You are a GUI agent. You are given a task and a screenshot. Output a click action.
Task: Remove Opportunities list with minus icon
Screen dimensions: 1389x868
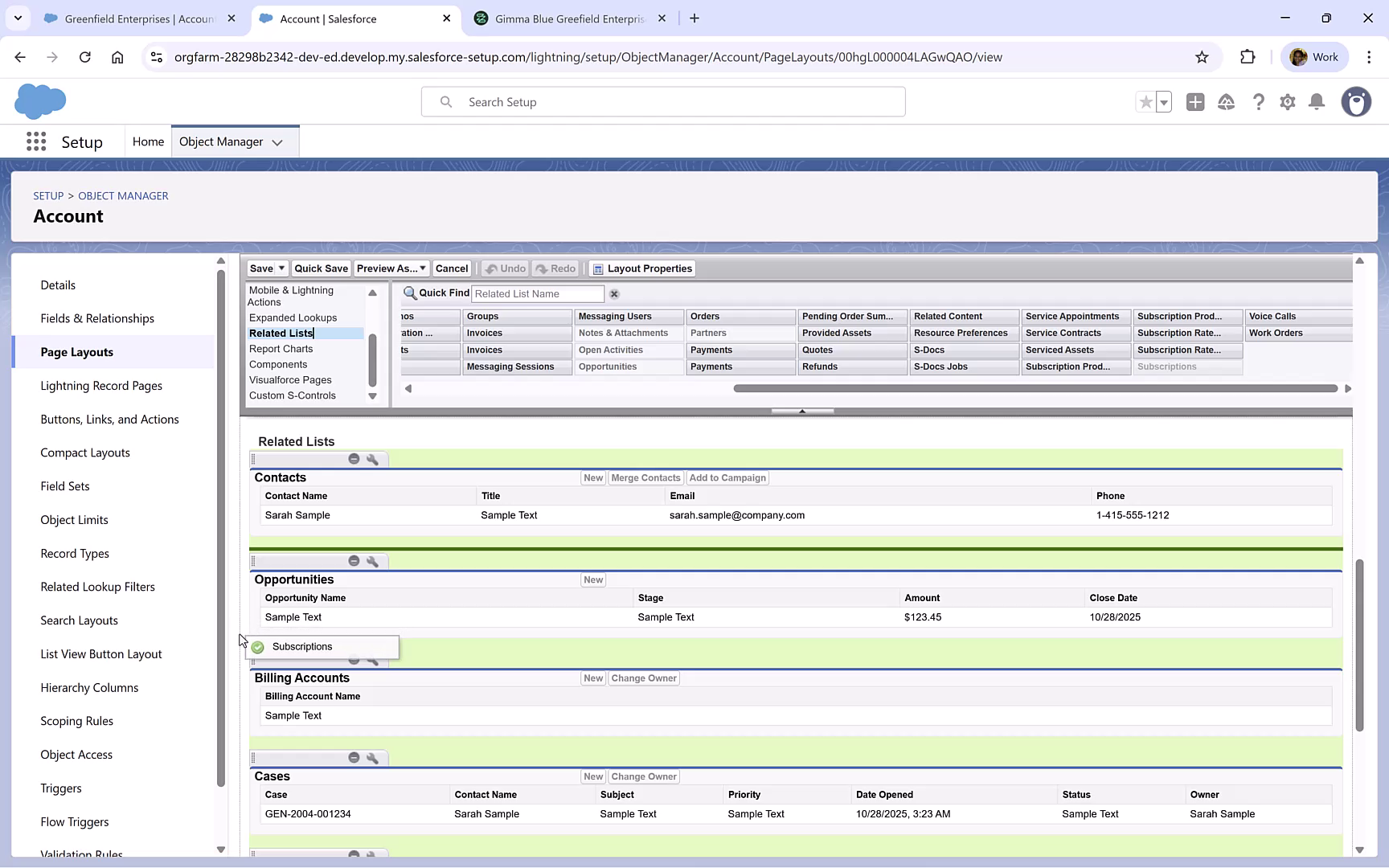pyautogui.click(x=354, y=560)
